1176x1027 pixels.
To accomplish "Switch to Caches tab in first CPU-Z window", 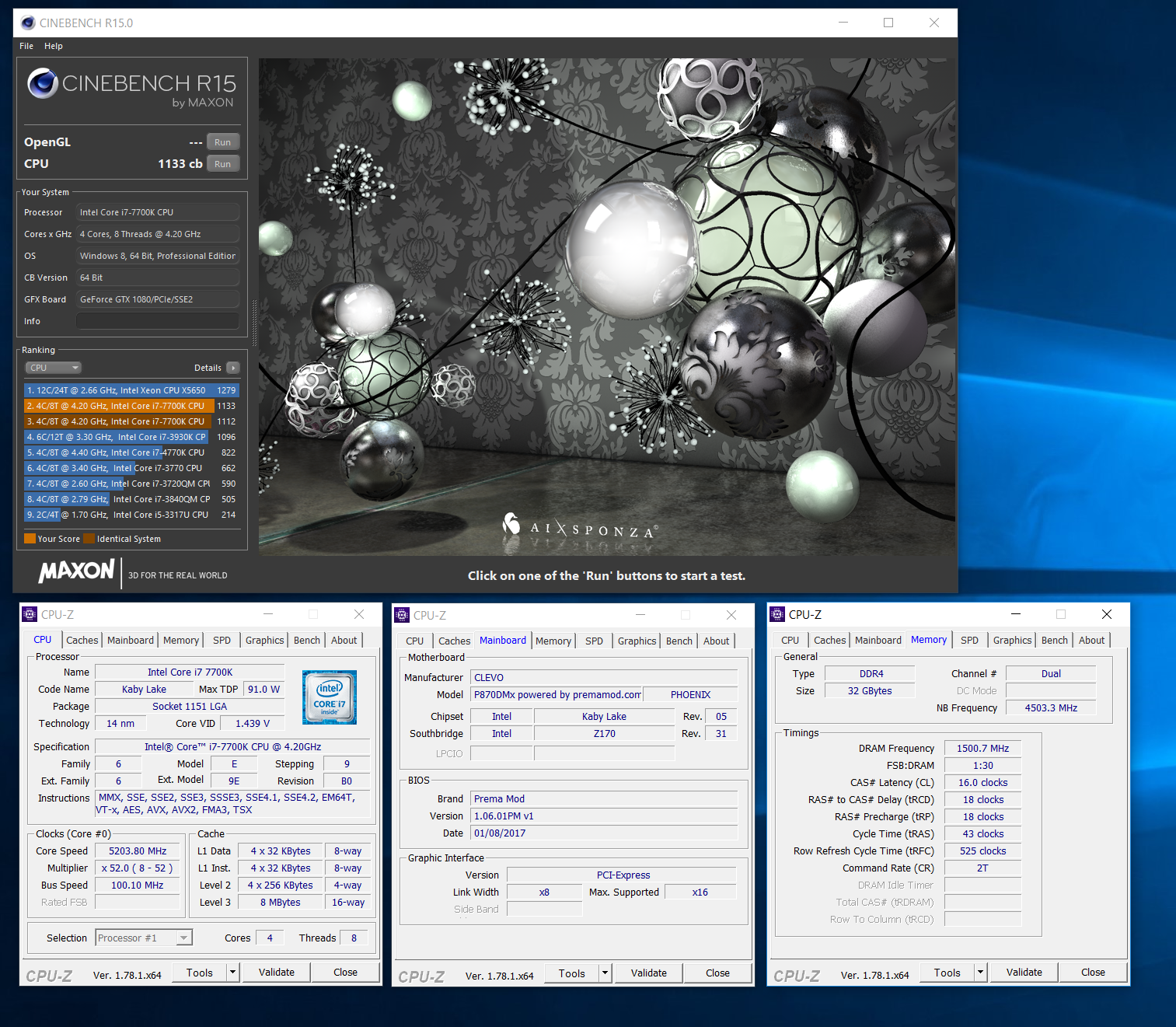I will pos(82,640).
